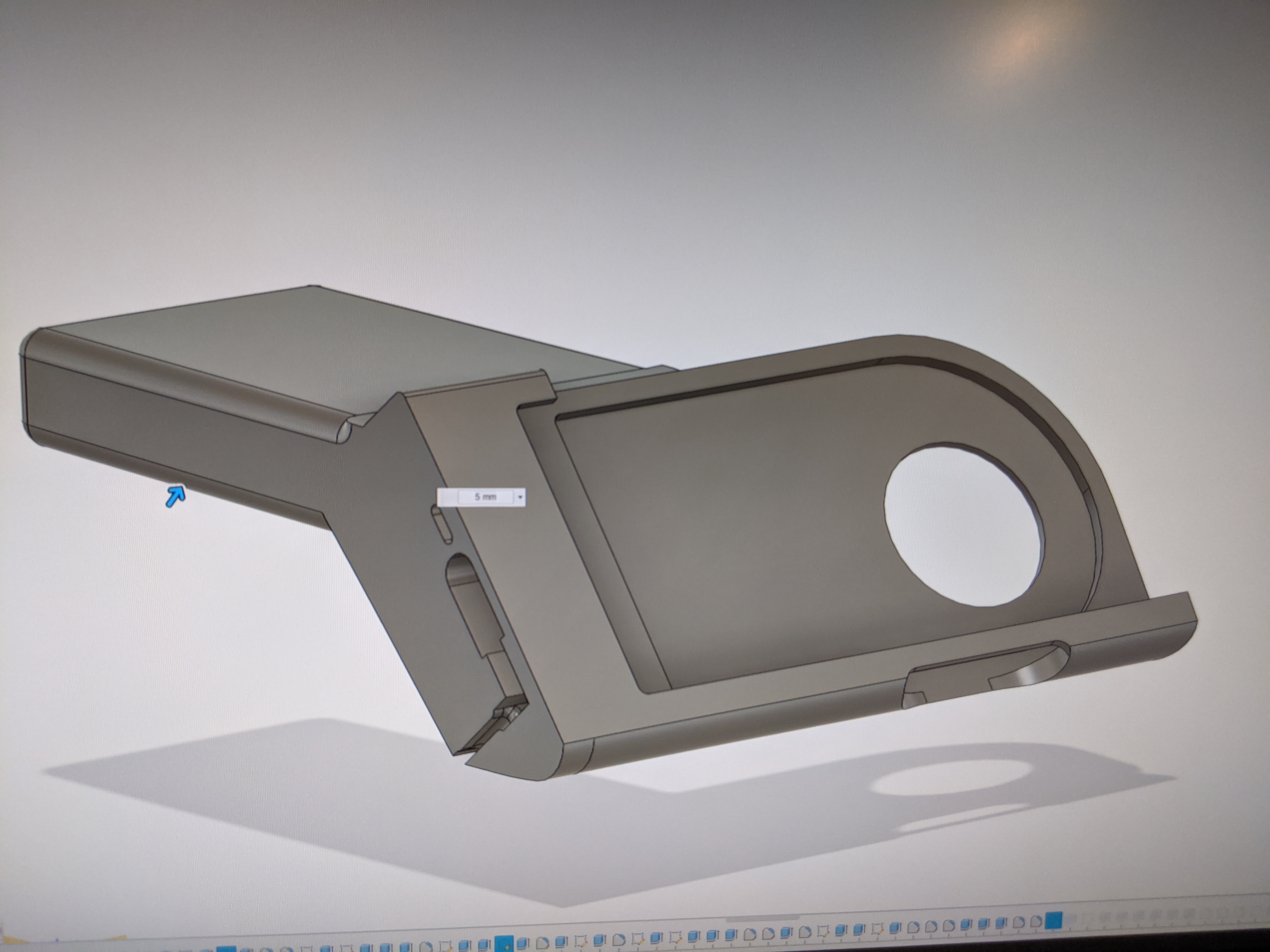The width and height of the screenshot is (1270, 952).
Task: Click the timeline horizontal scrollbar thumb
Action: [x=763, y=919]
